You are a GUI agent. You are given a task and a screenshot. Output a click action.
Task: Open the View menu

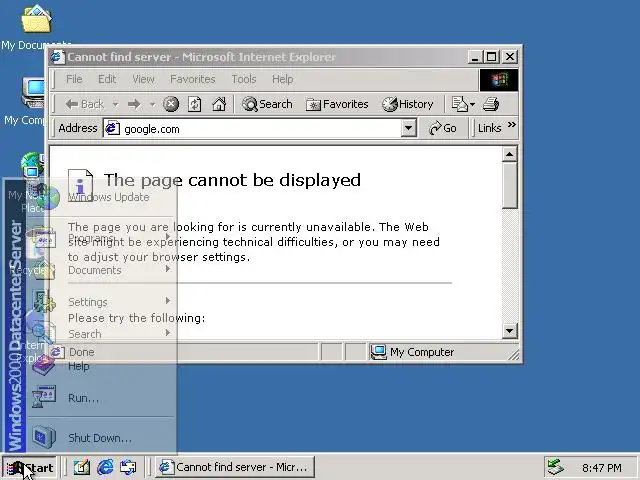(x=143, y=79)
